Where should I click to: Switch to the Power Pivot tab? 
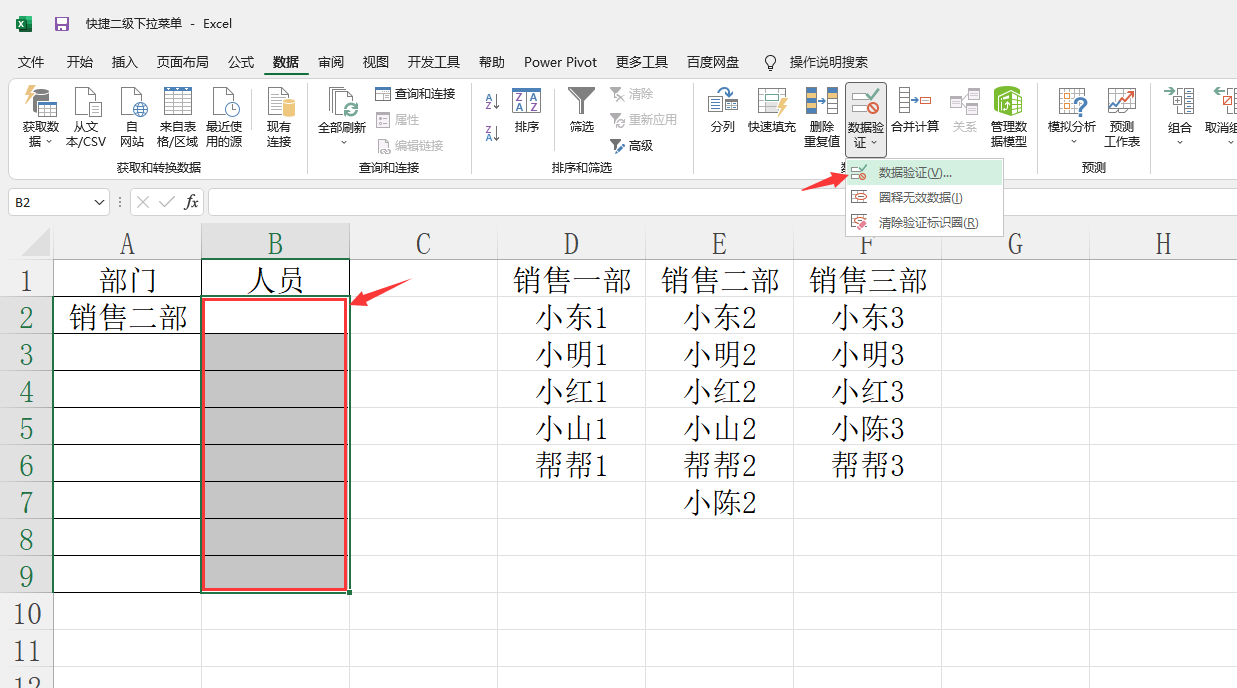coord(560,62)
